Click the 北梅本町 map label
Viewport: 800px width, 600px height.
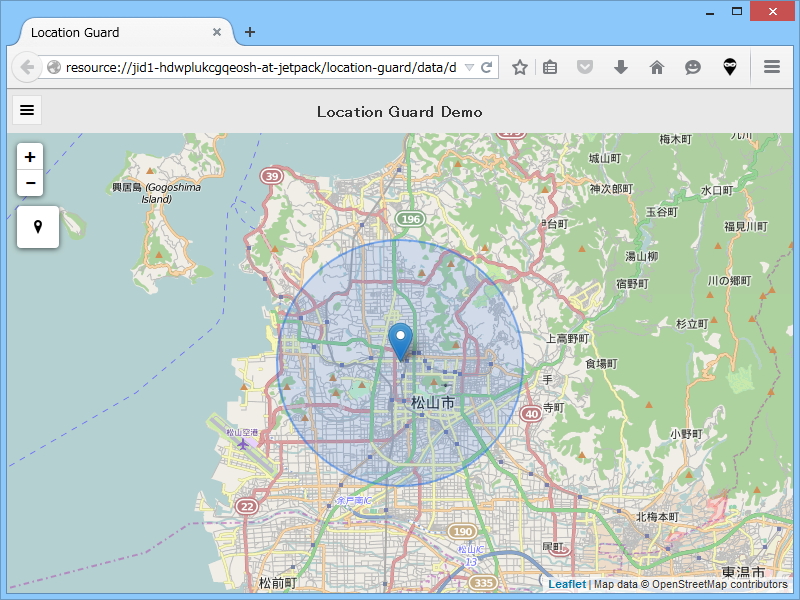pos(657,517)
